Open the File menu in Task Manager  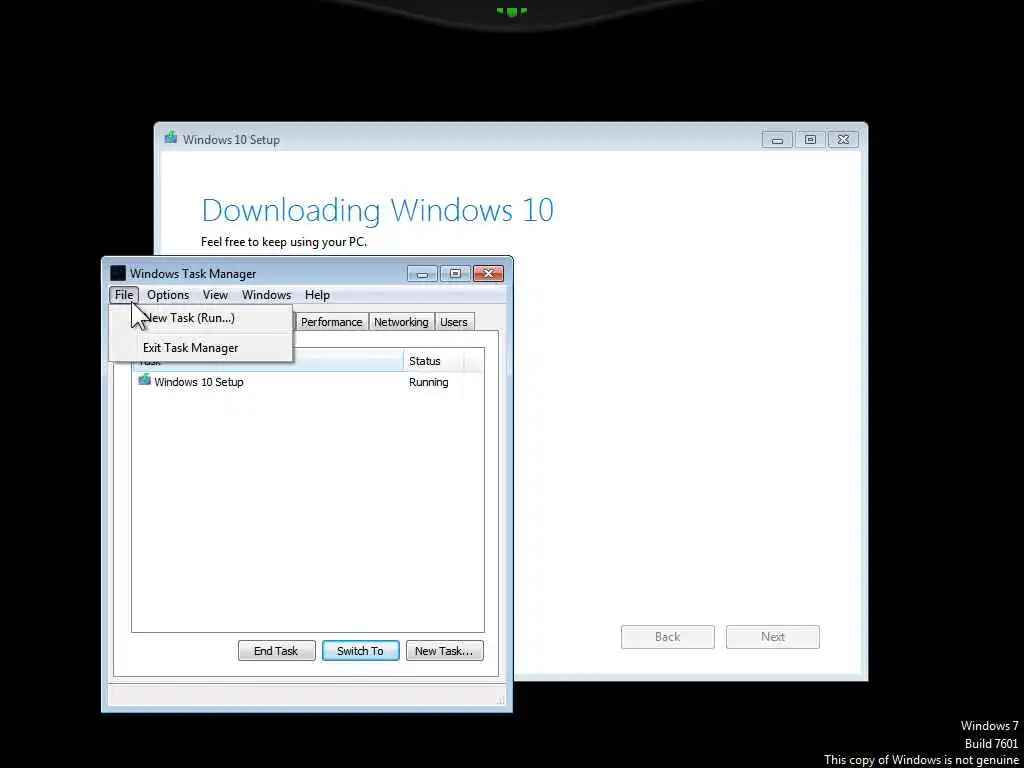pyautogui.click(x=123, y=295)
